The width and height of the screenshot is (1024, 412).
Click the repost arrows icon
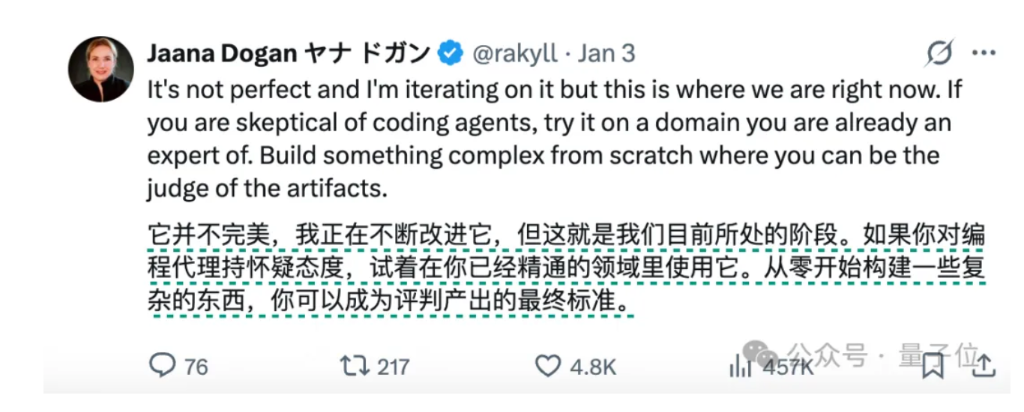pos(354,366)
